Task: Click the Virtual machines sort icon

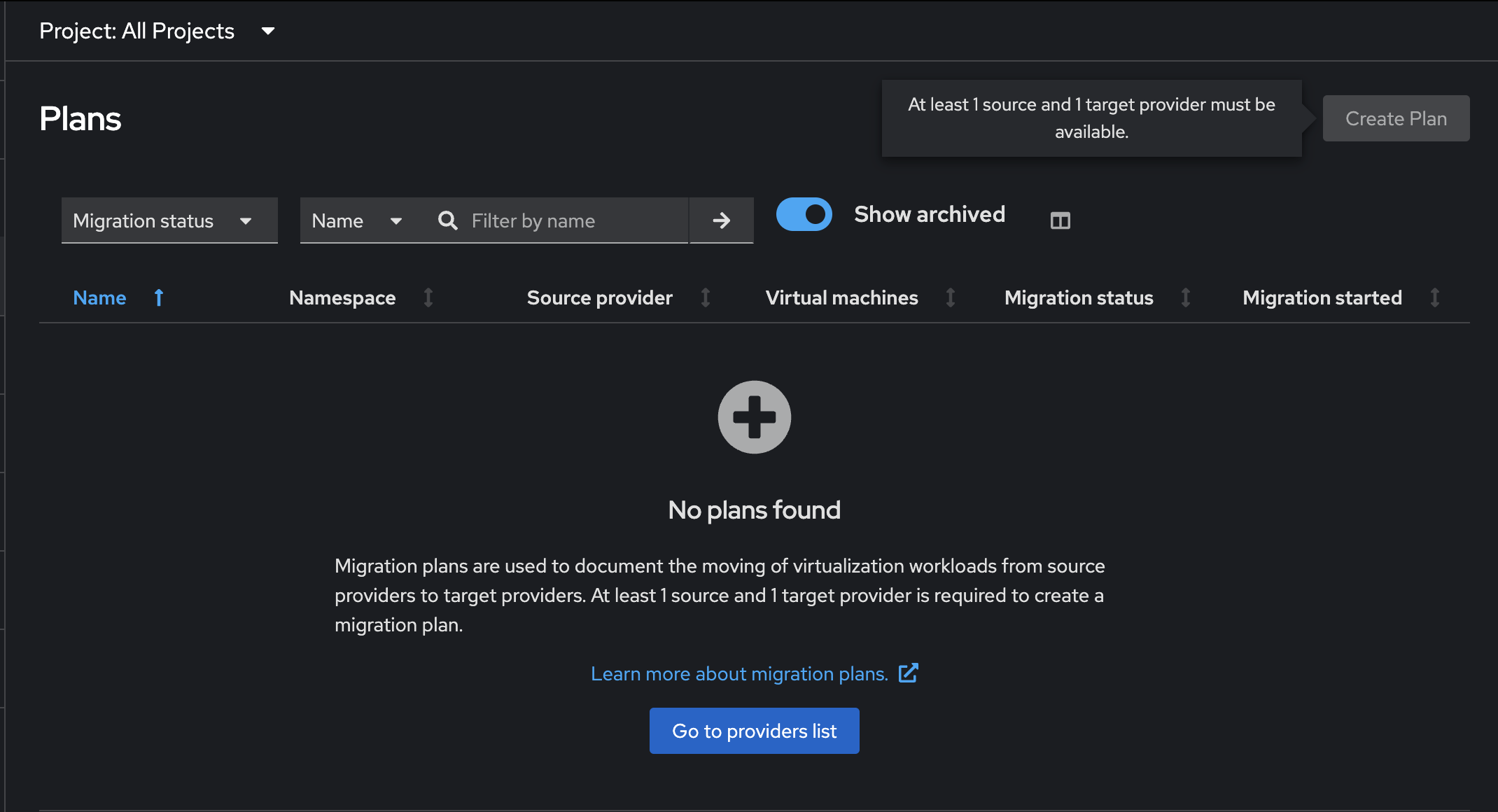Action: click(951, 297)
